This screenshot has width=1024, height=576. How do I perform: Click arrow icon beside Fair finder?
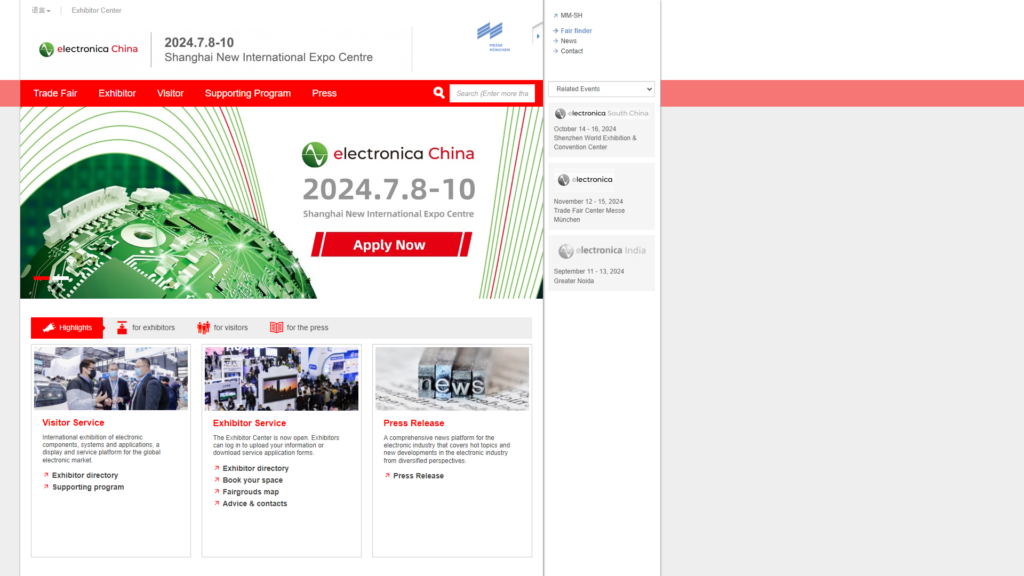[556, 31]
